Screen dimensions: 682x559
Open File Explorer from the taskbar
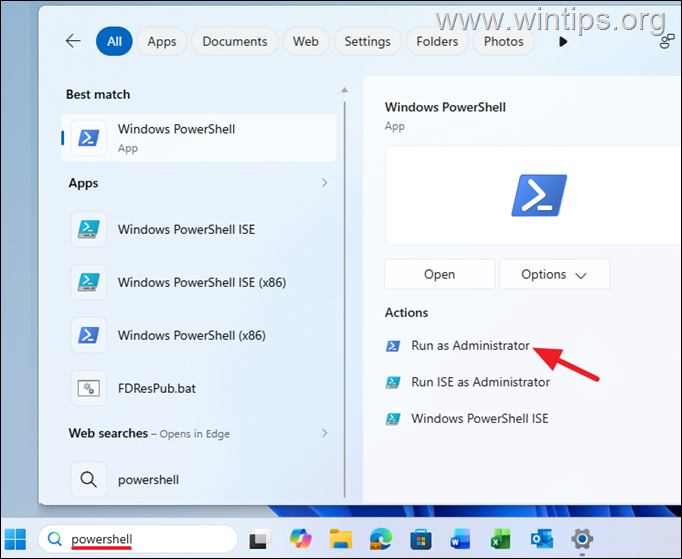tap(341, 539)
